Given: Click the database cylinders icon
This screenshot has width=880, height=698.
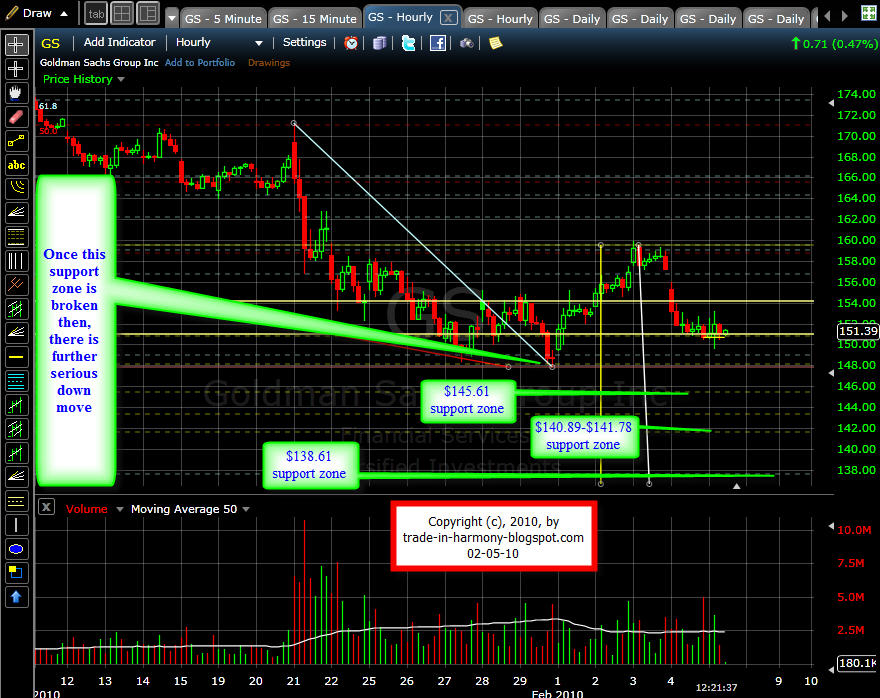Looking at the screenshot, I should coord(379,43).
